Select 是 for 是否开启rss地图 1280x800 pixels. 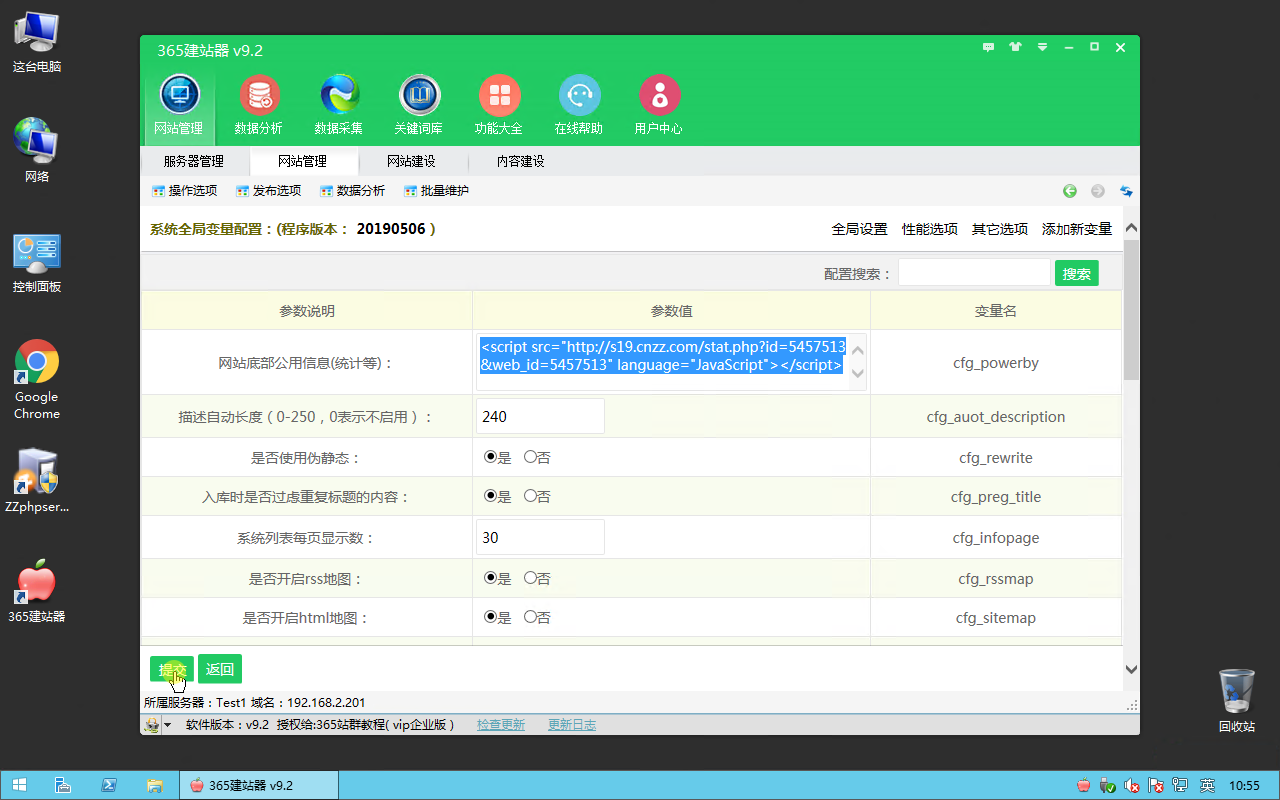pyautogui.click(x=490, y=578)
